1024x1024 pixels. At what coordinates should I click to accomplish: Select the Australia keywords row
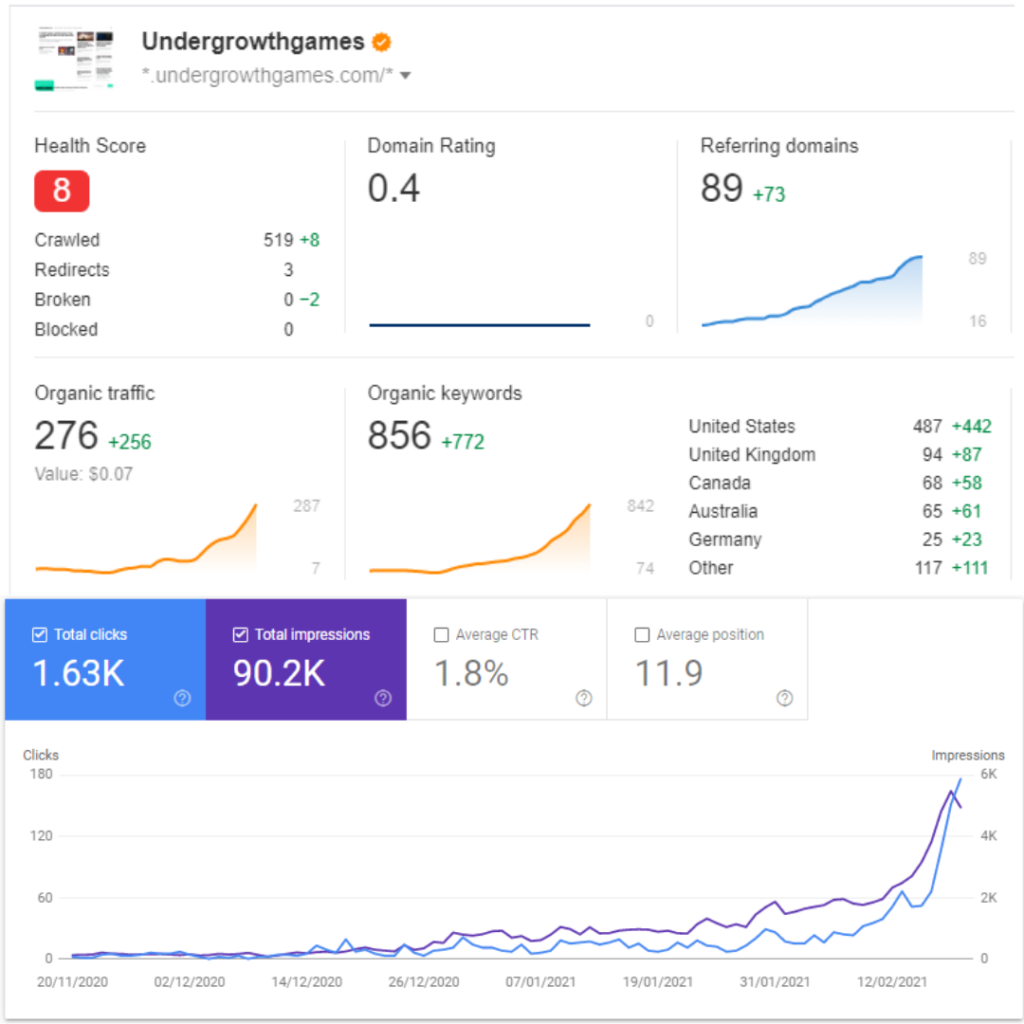[x=840, y=511]
